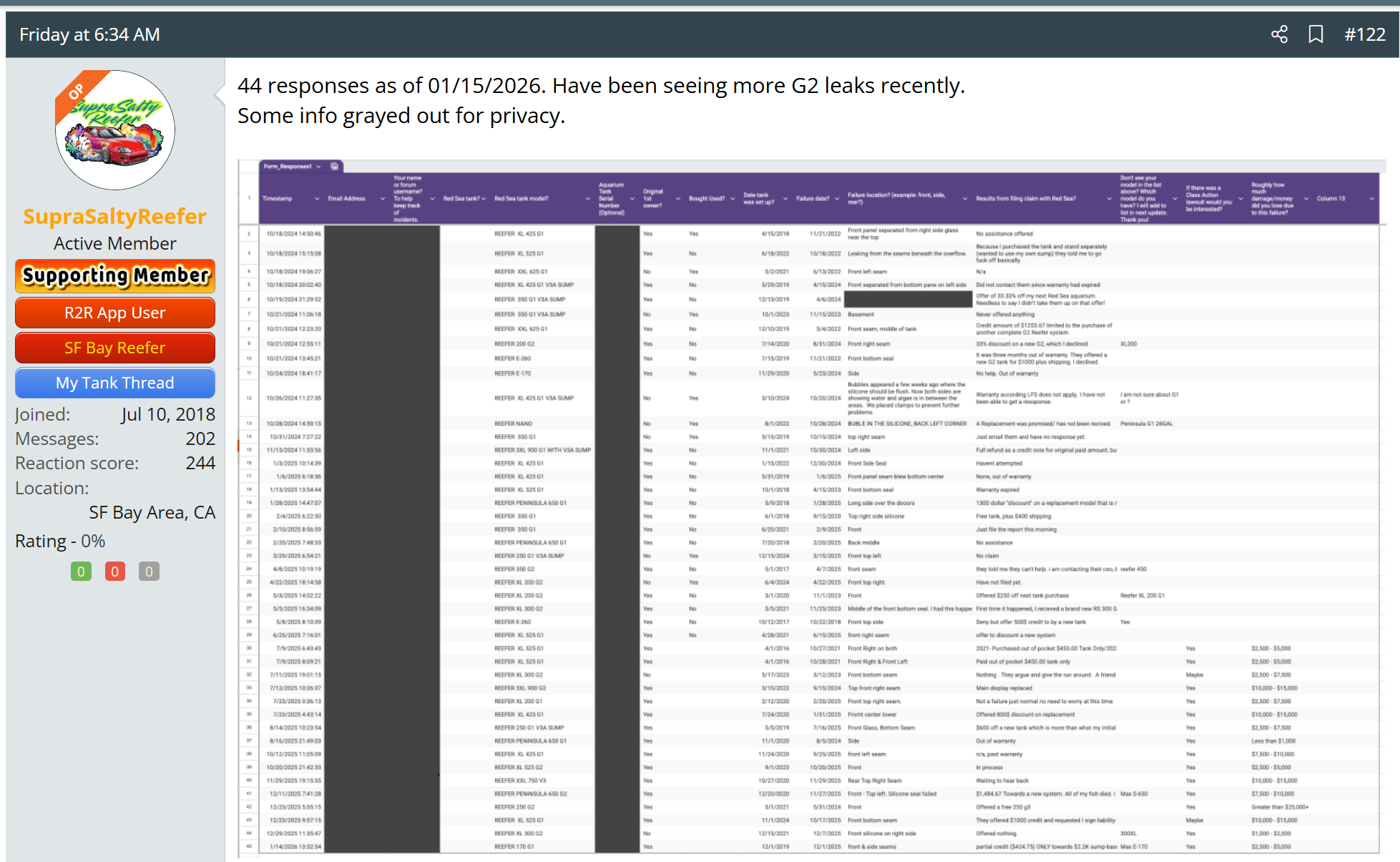Bookmark this post with the bookmark icon

(1316, 34)
